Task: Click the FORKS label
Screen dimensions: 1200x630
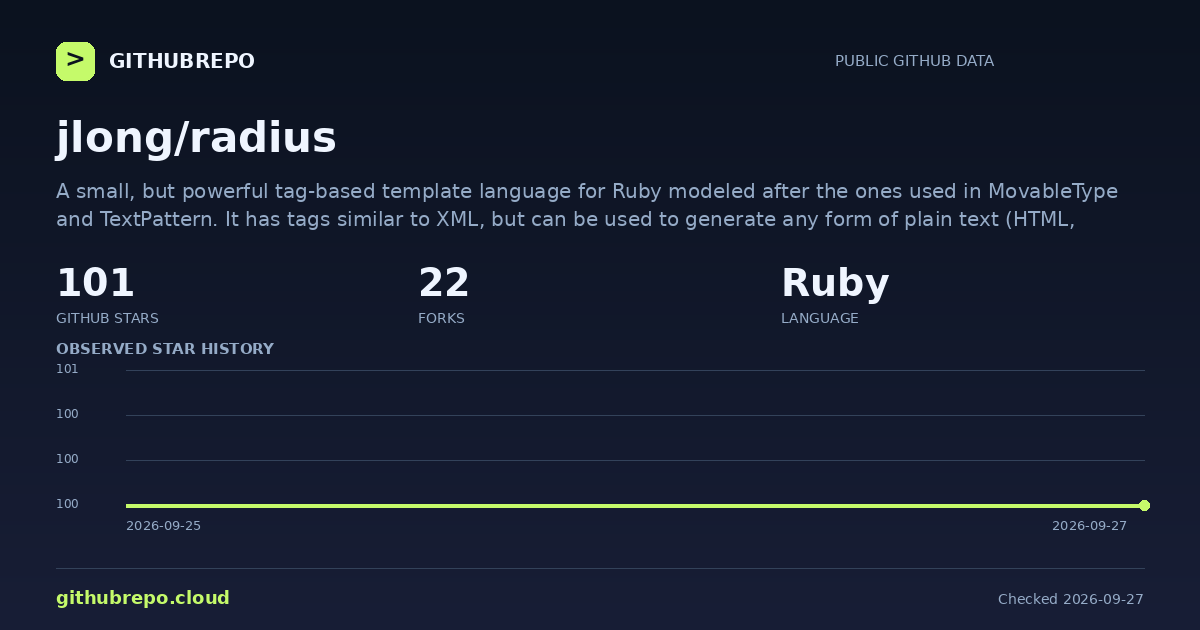Action: pyautogui.click(x=441, y=318)
